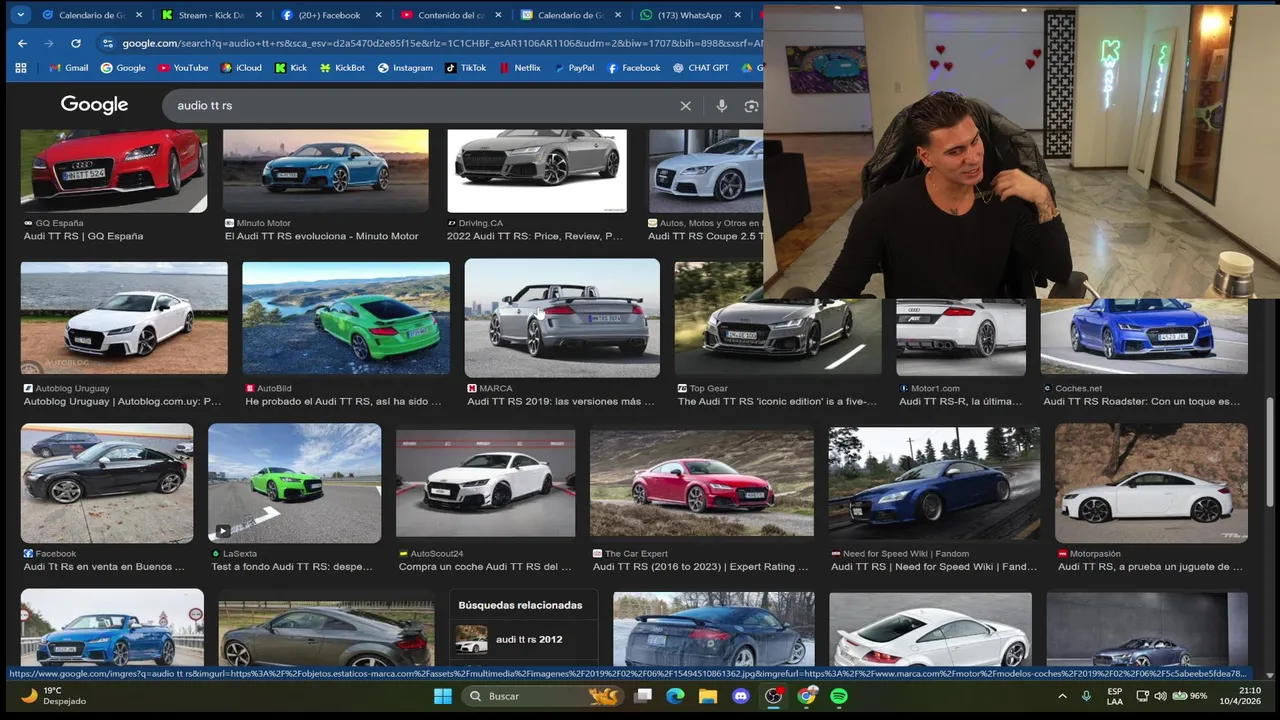Open link 'Audi TT Rs en venta en Buenos'
1280x720 pixels.
coord(104,566)
